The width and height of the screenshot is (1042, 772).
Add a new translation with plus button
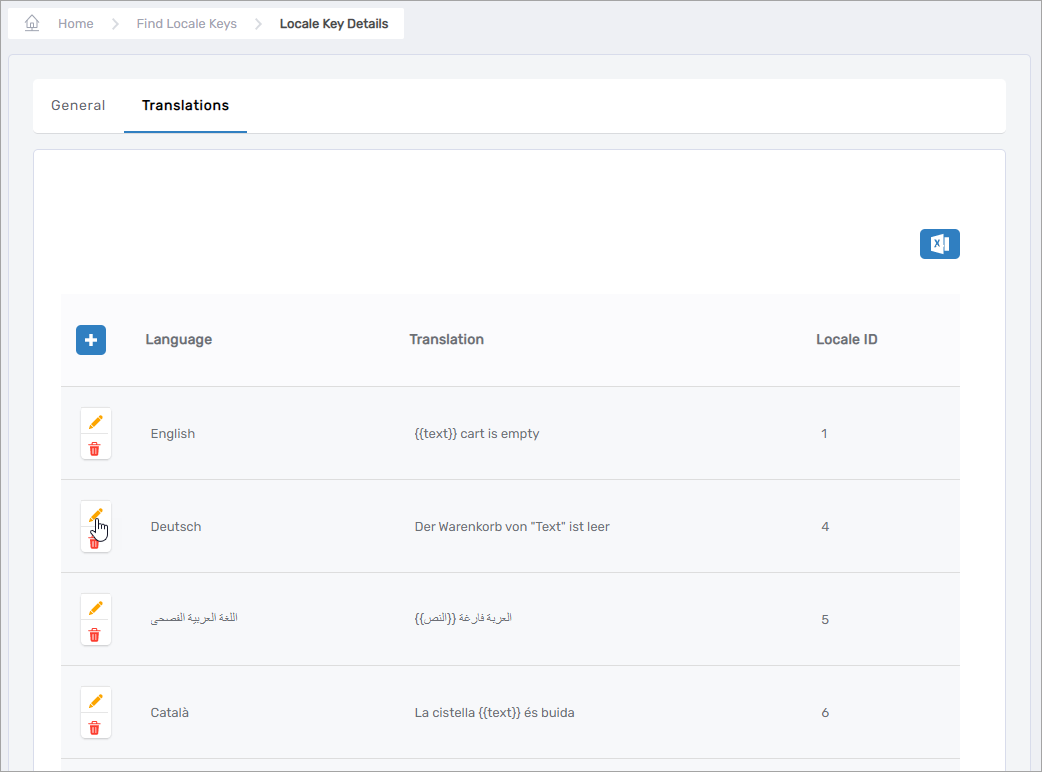(x=91, y=340)
